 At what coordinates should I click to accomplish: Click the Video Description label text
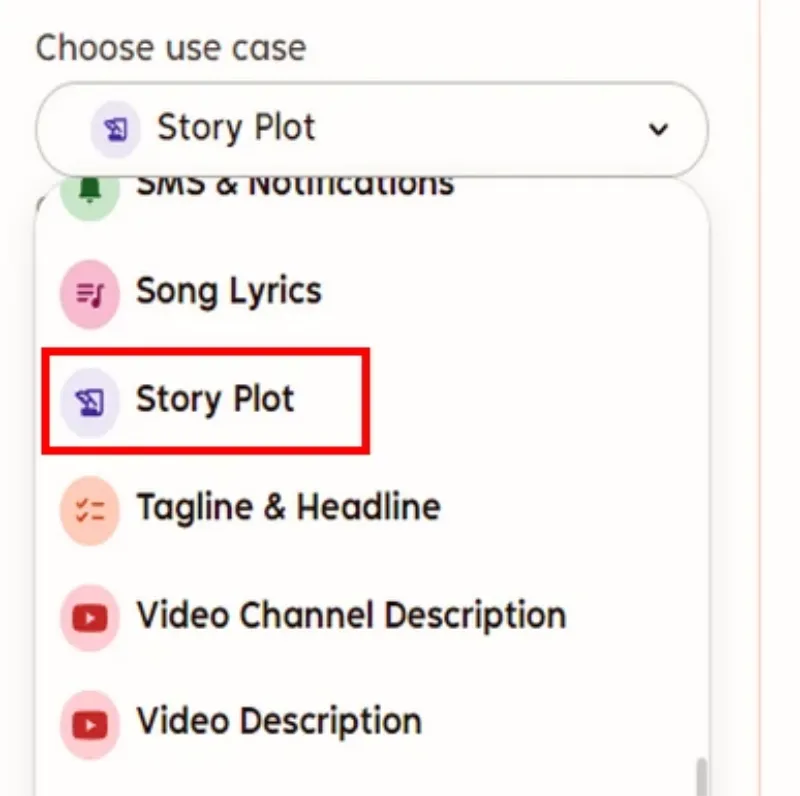click(279, 720)
